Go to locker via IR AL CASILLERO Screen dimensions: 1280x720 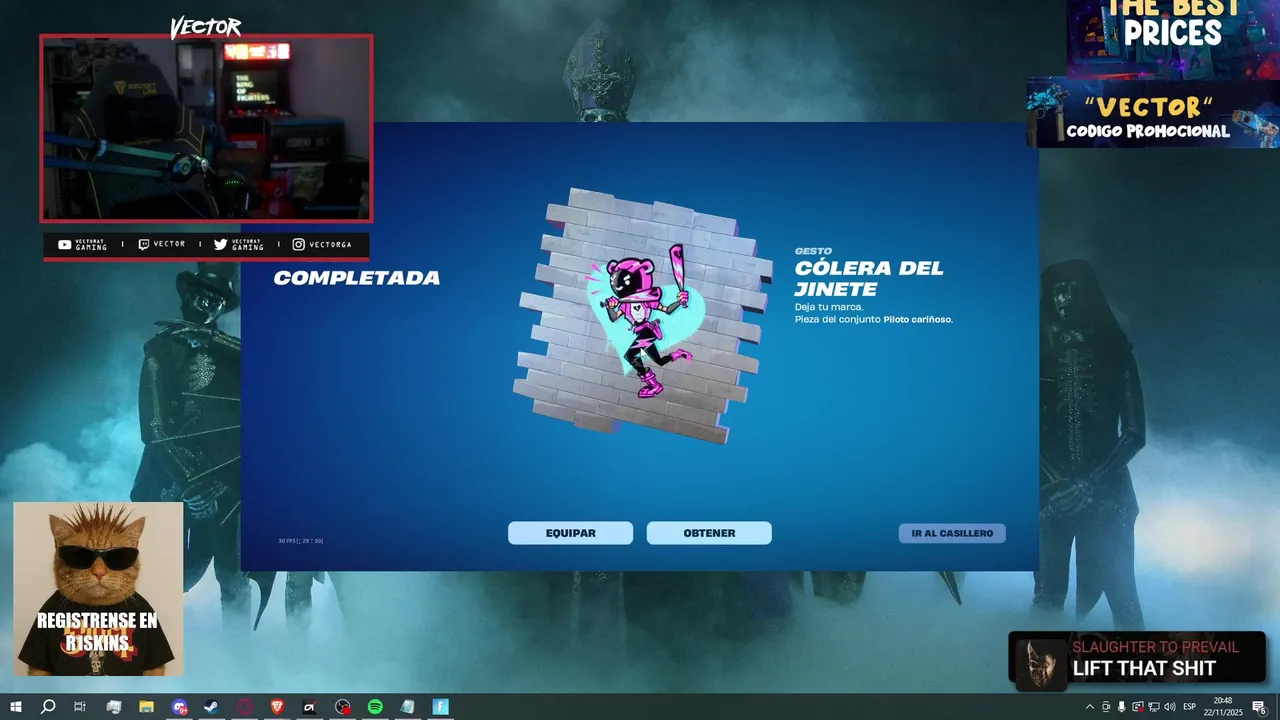click(952, 533)
